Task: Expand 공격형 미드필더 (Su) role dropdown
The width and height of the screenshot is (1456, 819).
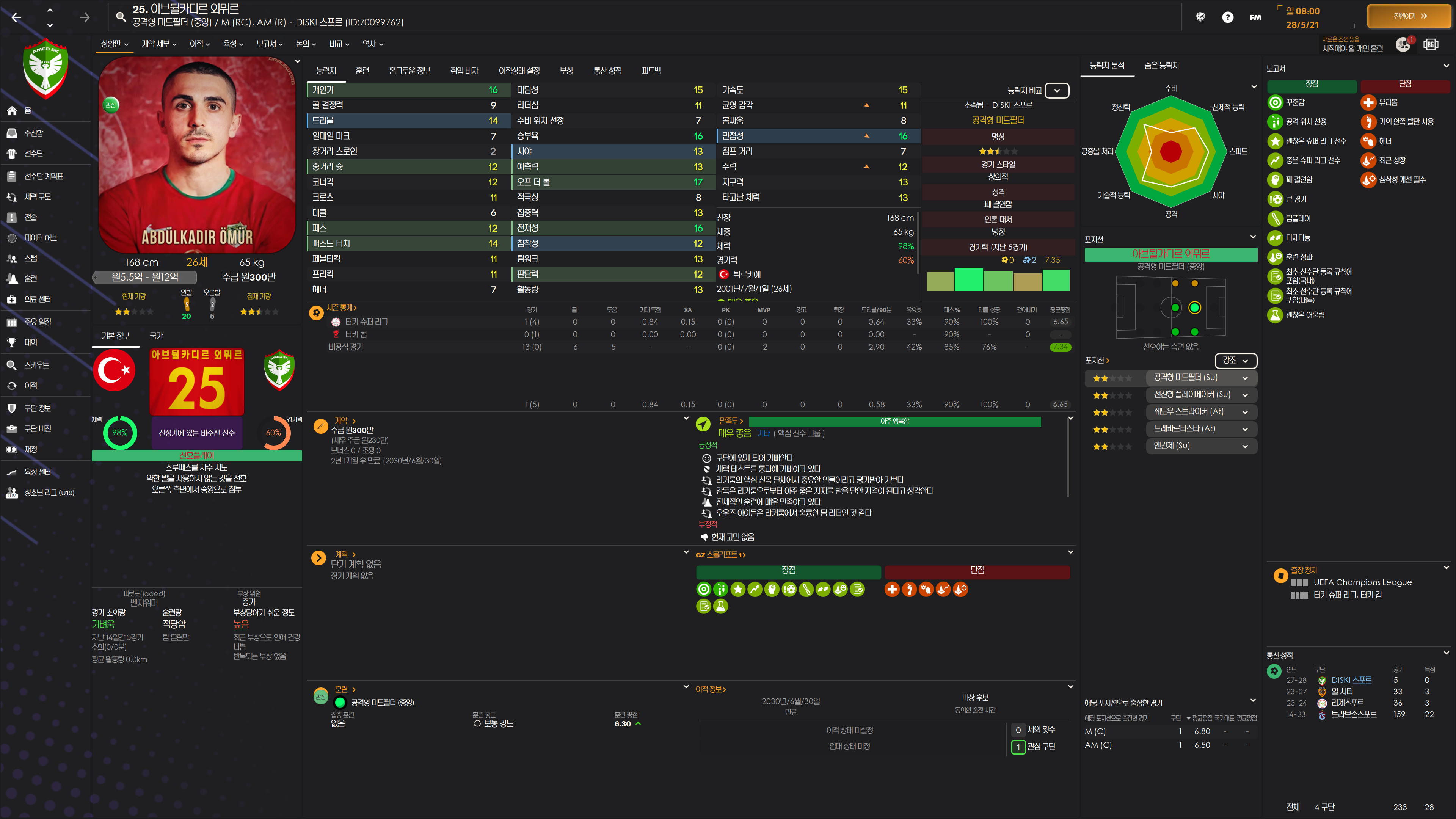Action: 1245,378
